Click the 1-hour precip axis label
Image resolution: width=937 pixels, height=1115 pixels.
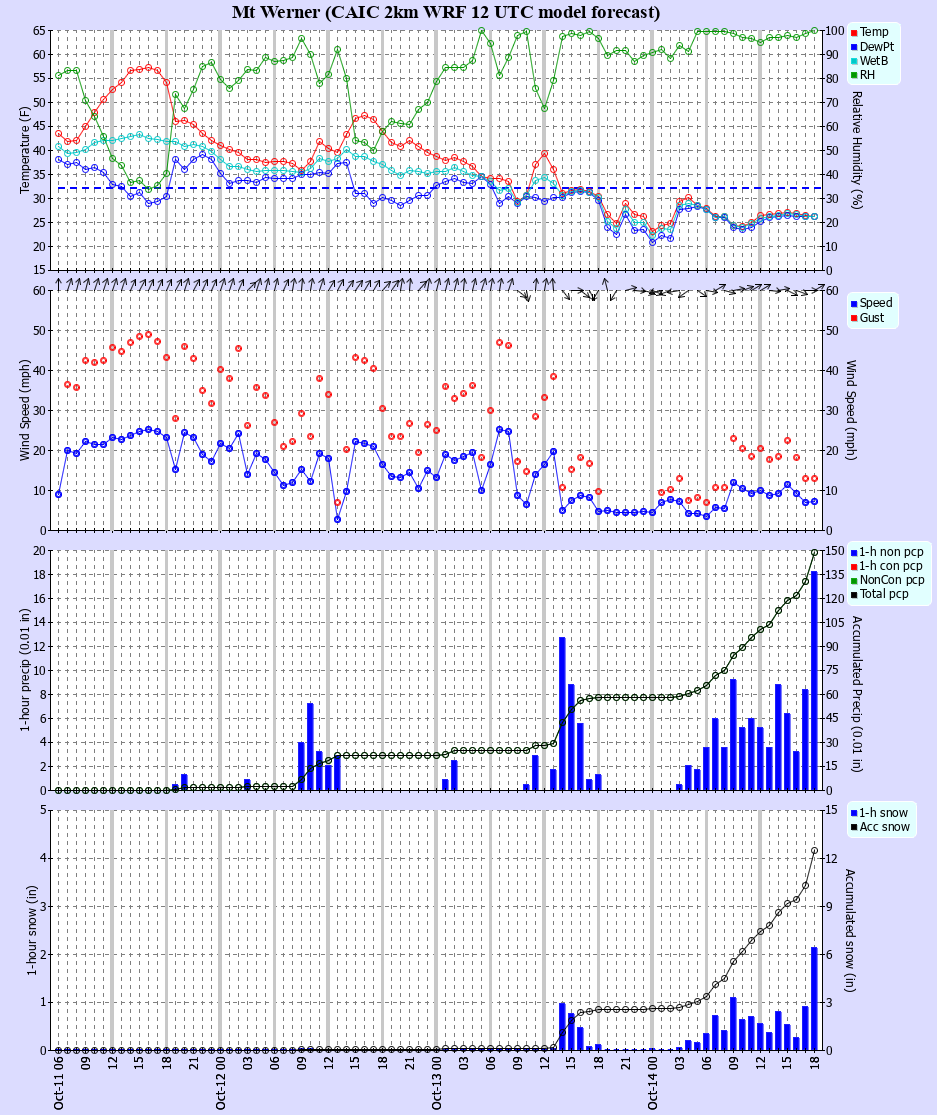[25, 671]
